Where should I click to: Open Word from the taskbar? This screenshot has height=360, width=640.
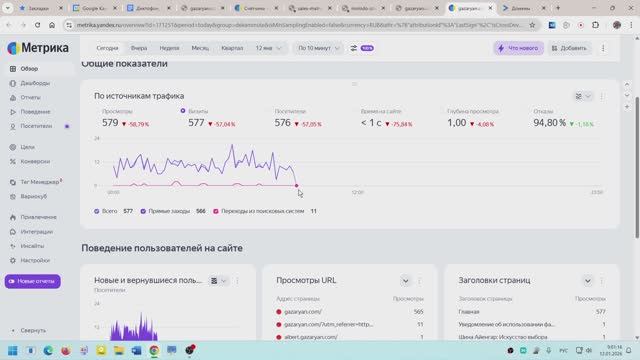pyautogui.click(x=136, y=351)
